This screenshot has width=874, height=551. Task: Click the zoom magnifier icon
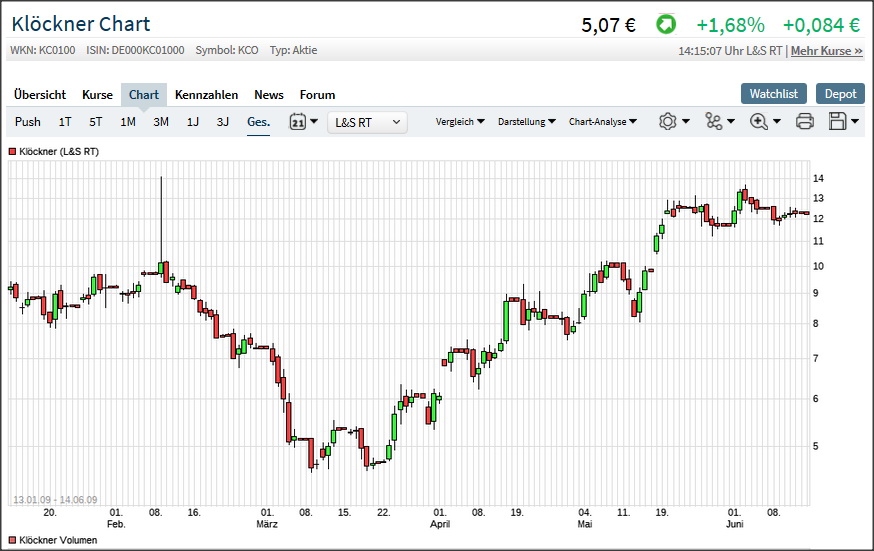click(x=759, y=121)
